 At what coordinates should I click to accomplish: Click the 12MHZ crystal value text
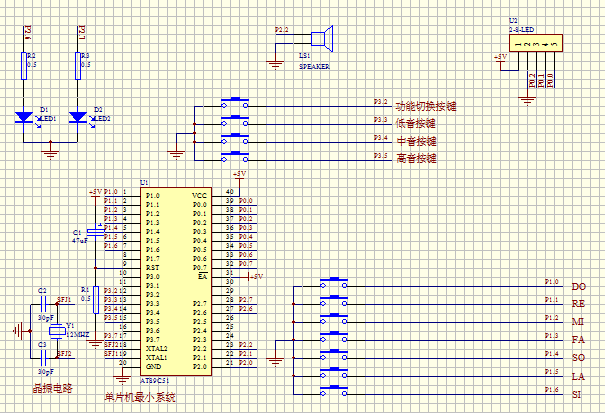(x=78, y=335)
